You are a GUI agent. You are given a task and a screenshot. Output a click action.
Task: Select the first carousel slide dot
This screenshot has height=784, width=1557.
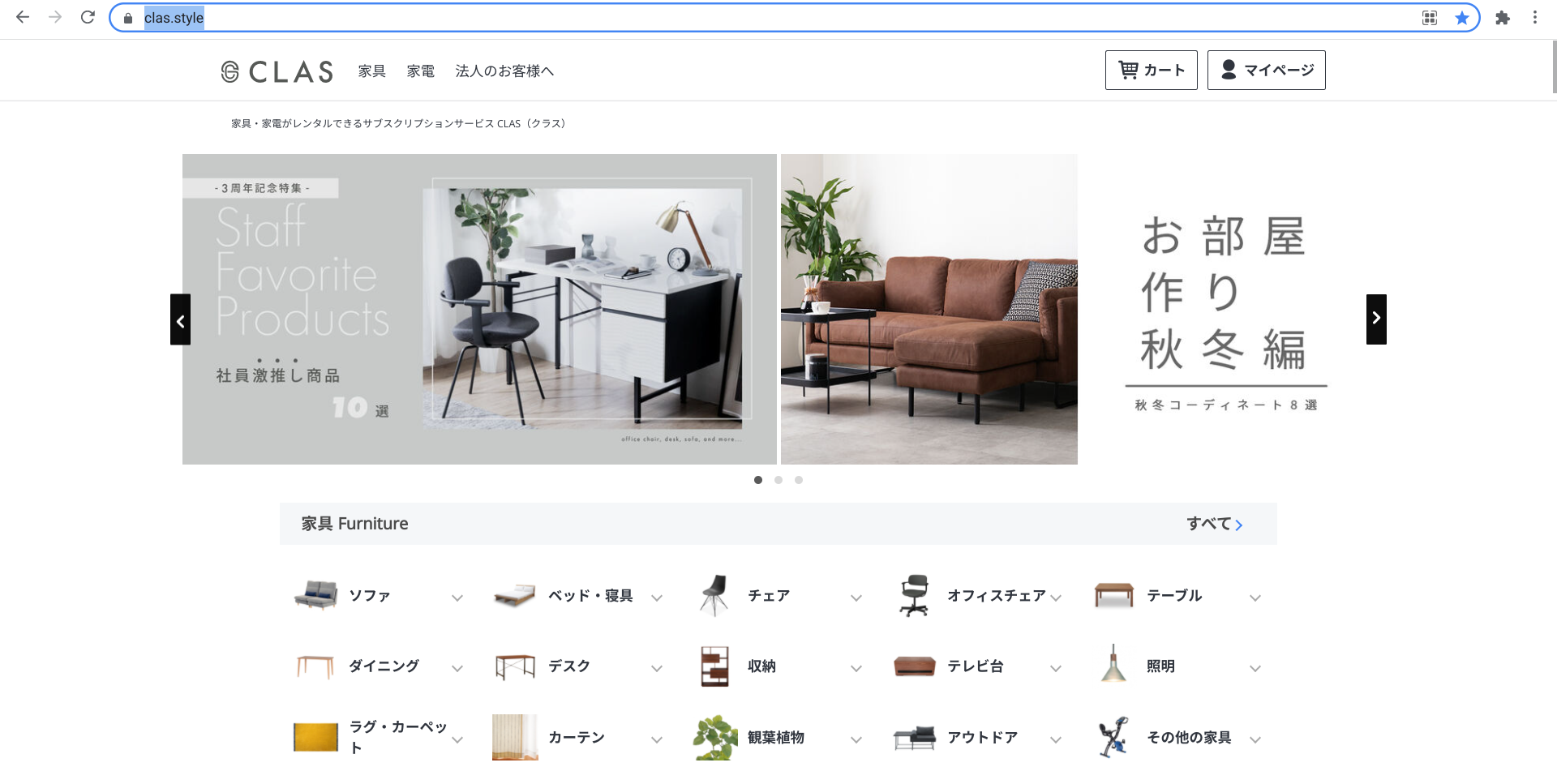click(758, 480)
